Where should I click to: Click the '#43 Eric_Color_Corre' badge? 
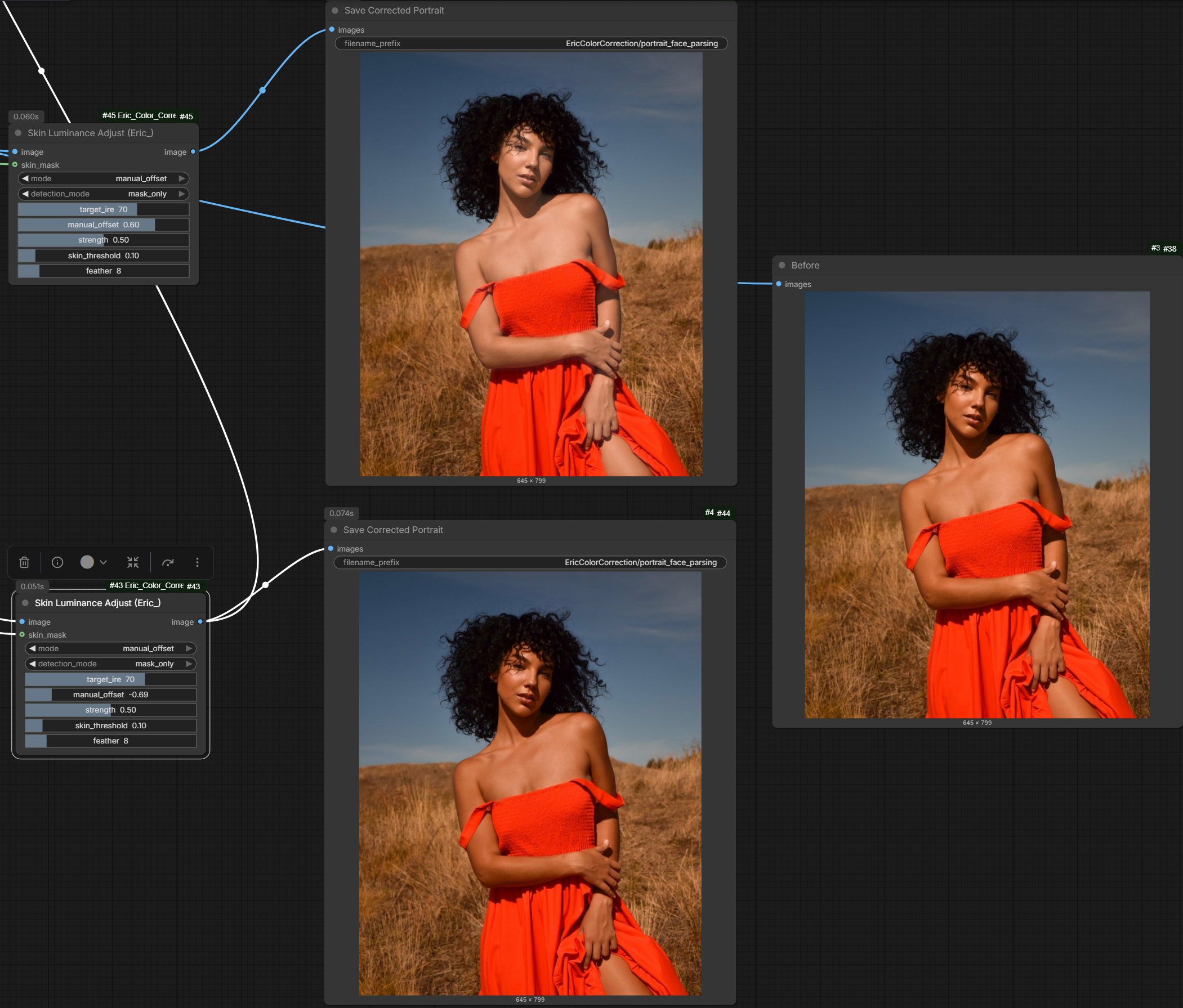pos(147,586)
